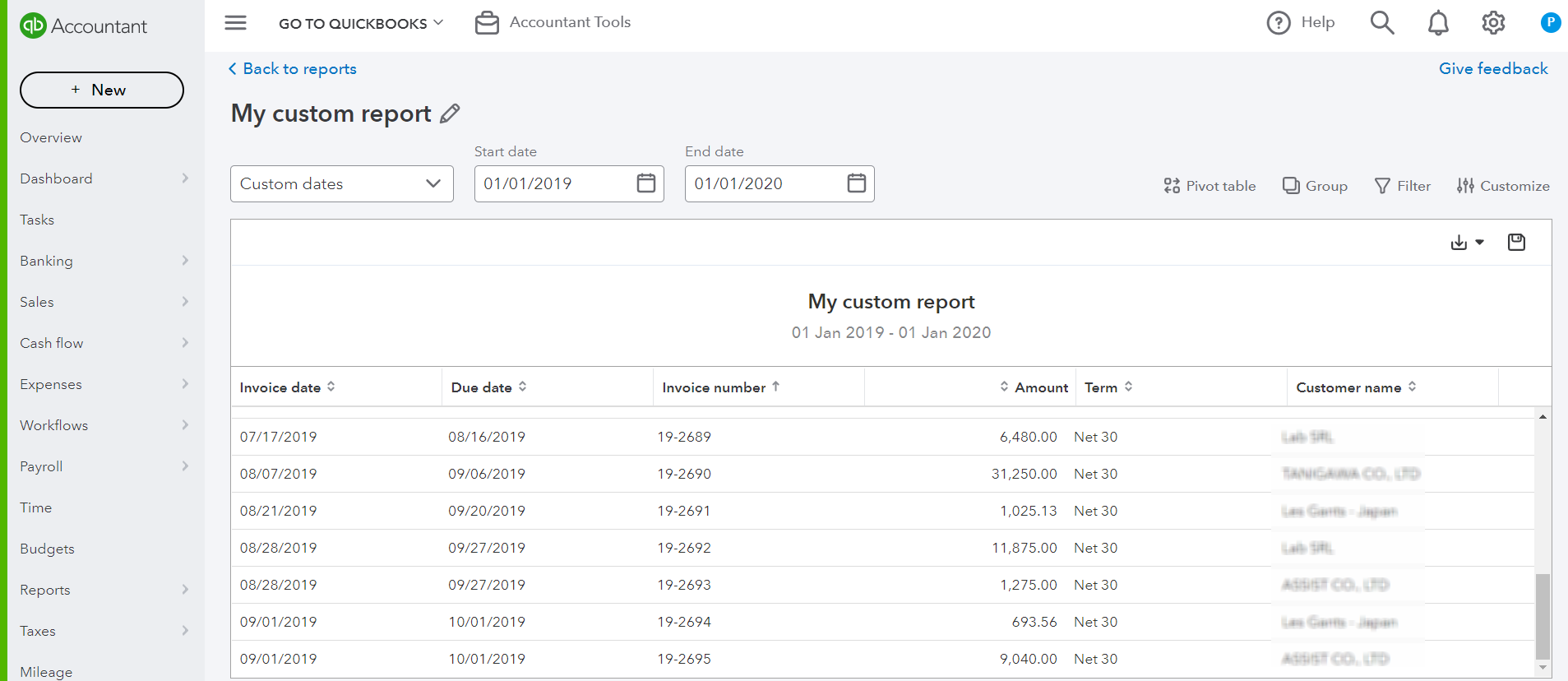Open the start date calendar picker
The width and height of the screenshot is (1568, 681).
tap(646, 183)
